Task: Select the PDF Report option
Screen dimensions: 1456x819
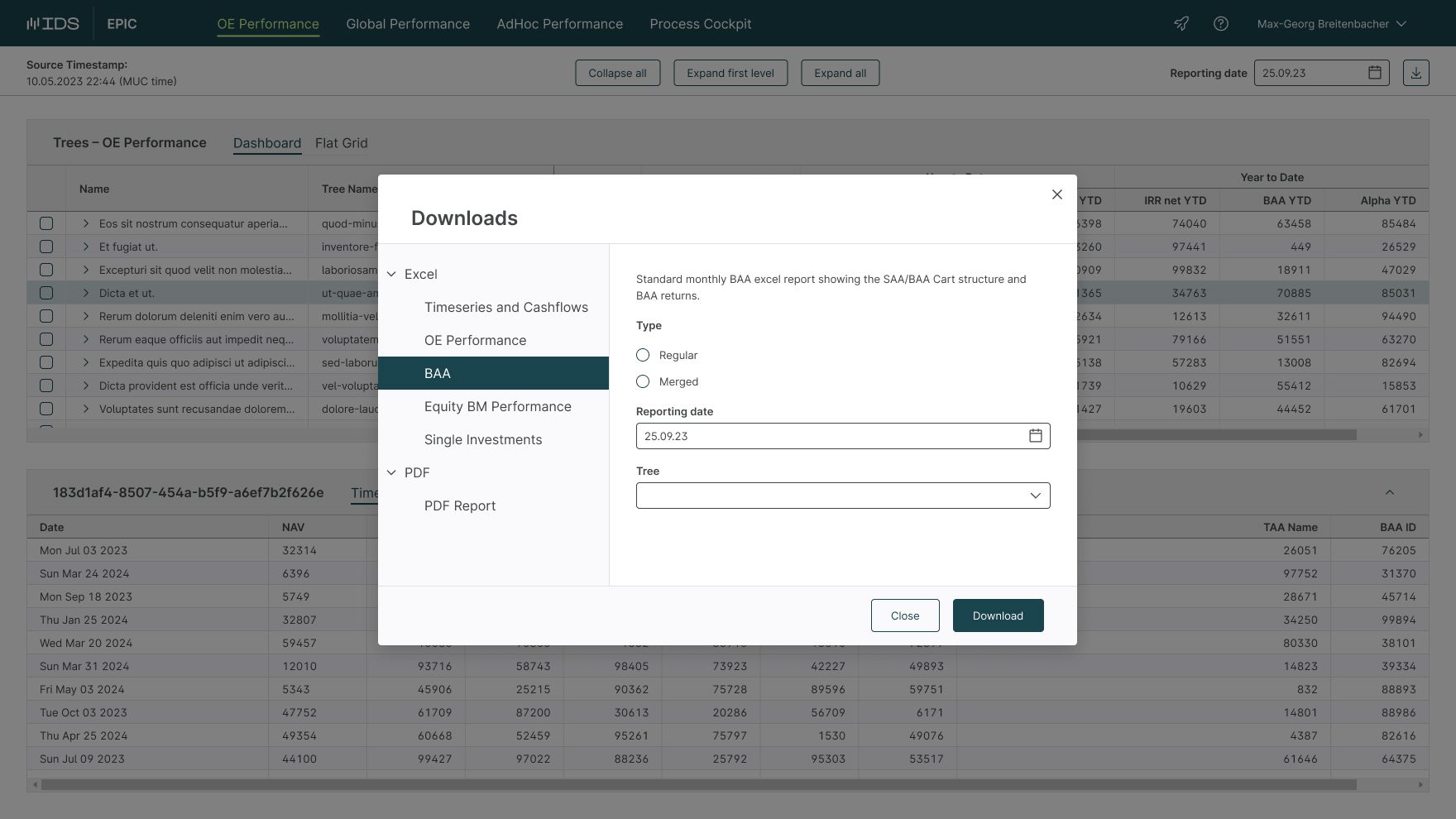Action: (493, 505)
